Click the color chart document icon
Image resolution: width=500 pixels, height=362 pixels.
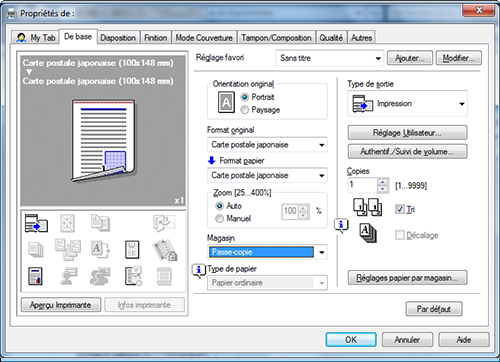pos(35,276)
